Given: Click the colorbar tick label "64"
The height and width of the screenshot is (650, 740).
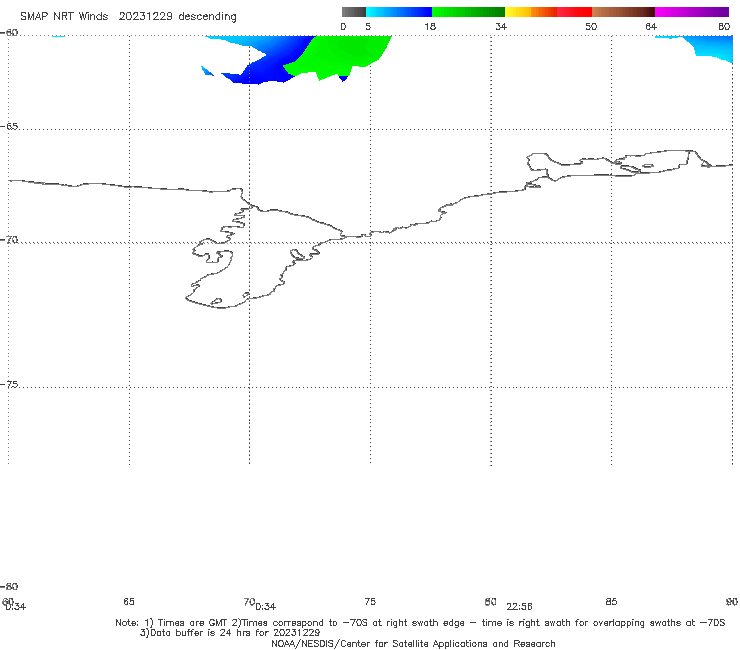Looking at the screenshot, I should click(651, 27).
